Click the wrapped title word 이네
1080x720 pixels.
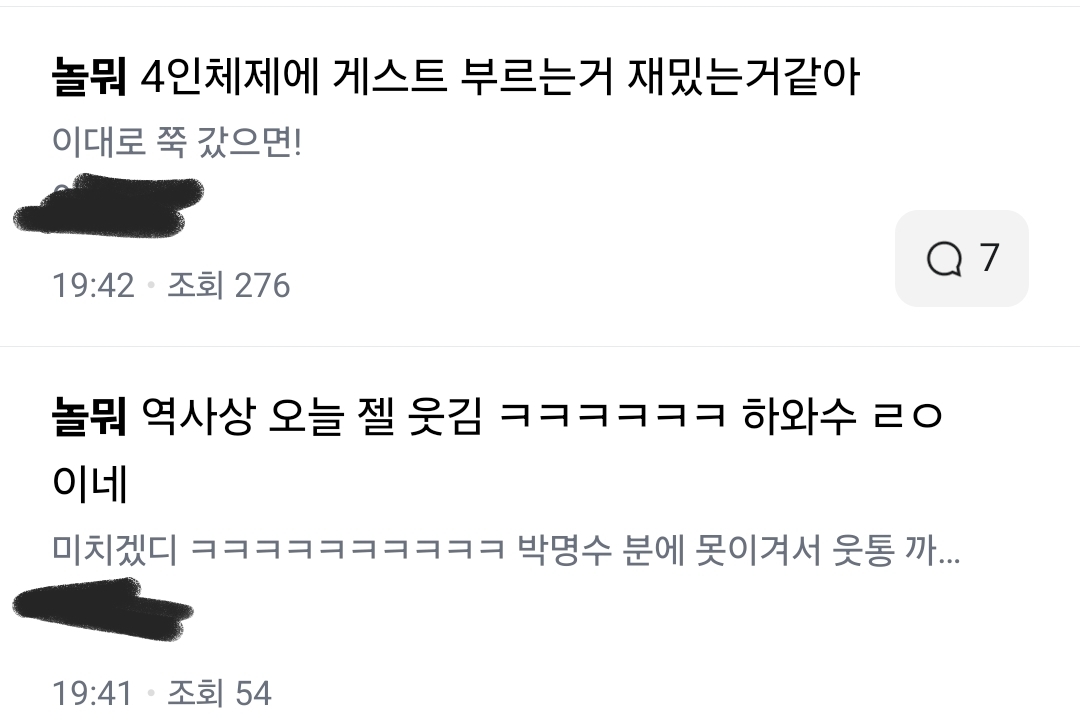[90, 483]
